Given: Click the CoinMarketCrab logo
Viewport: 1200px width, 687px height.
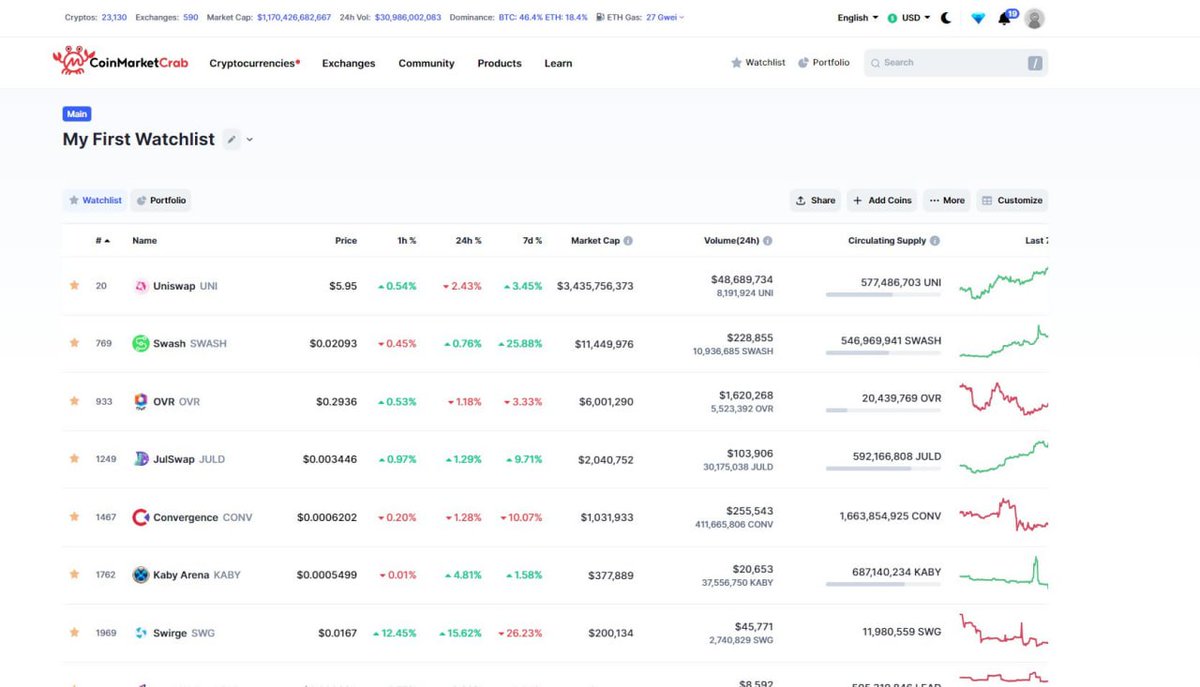Looking at the screenshot, I should [120, 61].
